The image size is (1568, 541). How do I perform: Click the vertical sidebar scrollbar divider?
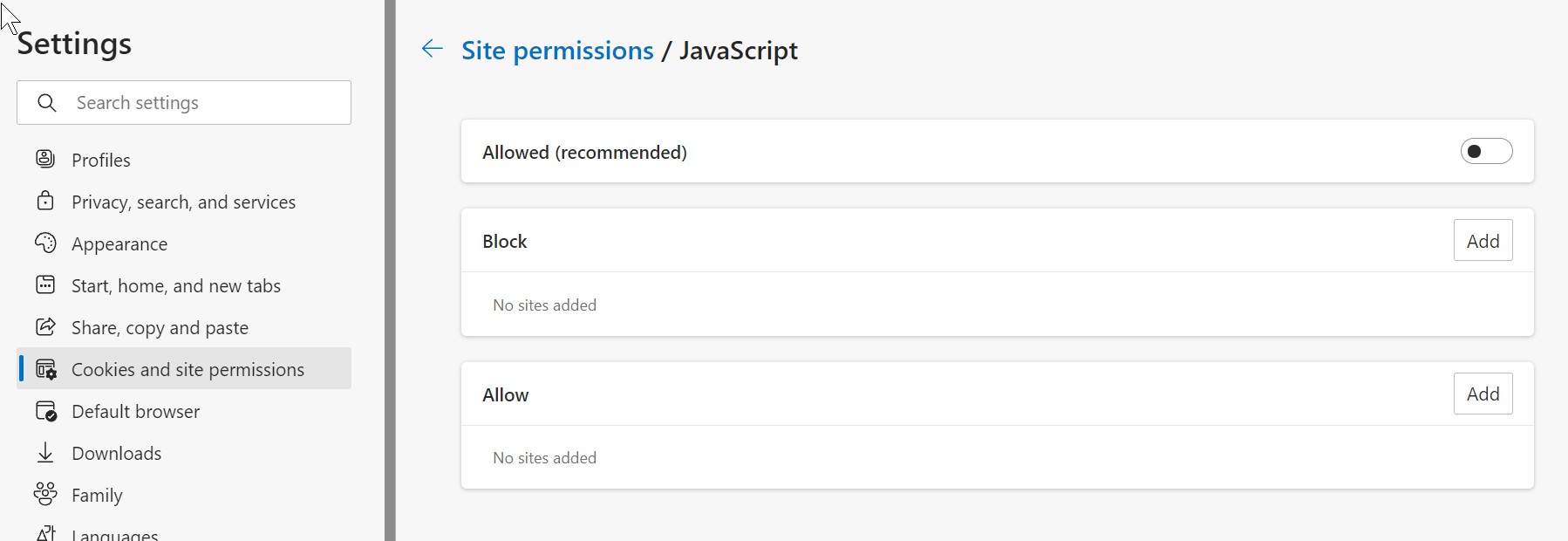(x=390, y=270)
